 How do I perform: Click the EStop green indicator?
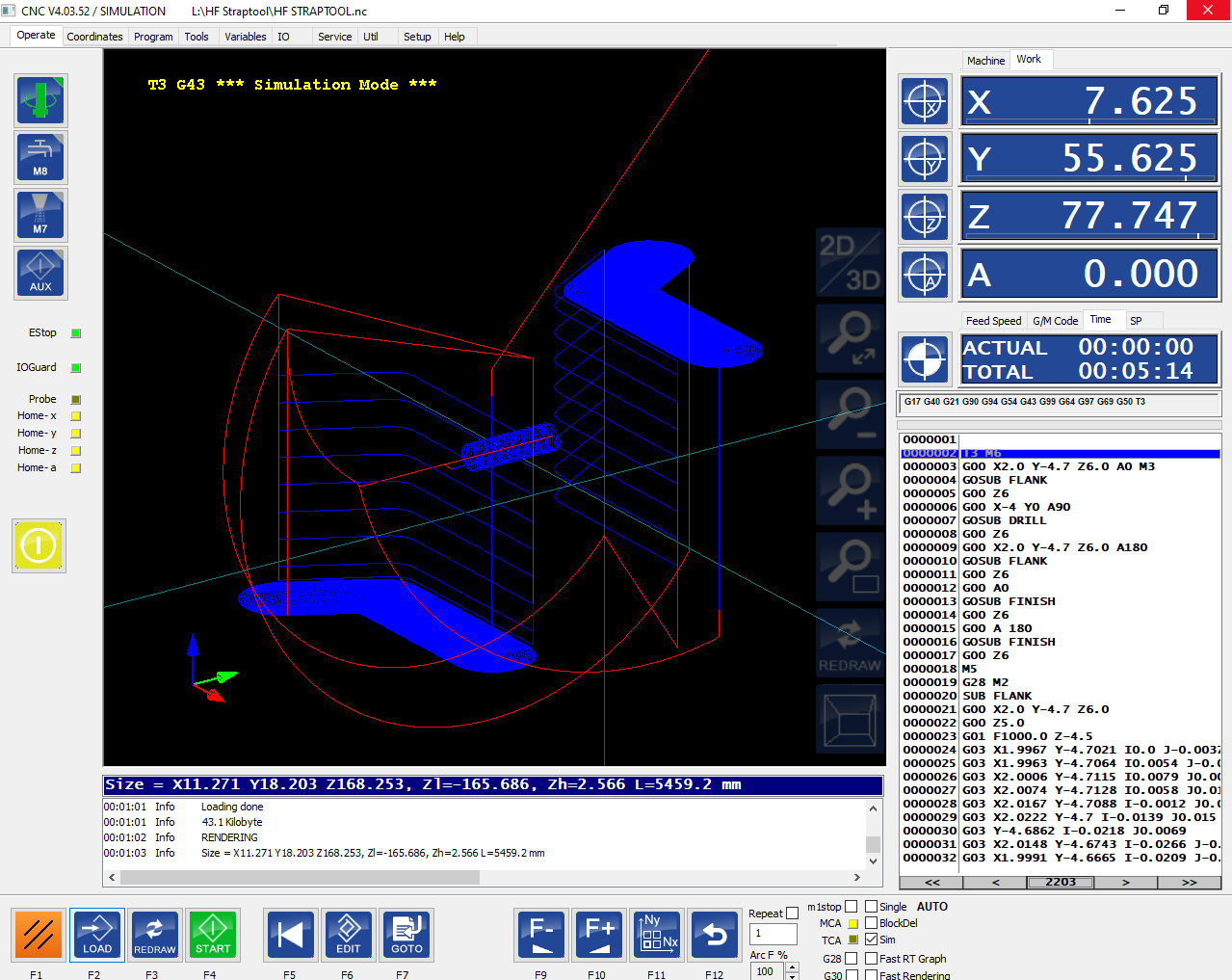[76, 333]
